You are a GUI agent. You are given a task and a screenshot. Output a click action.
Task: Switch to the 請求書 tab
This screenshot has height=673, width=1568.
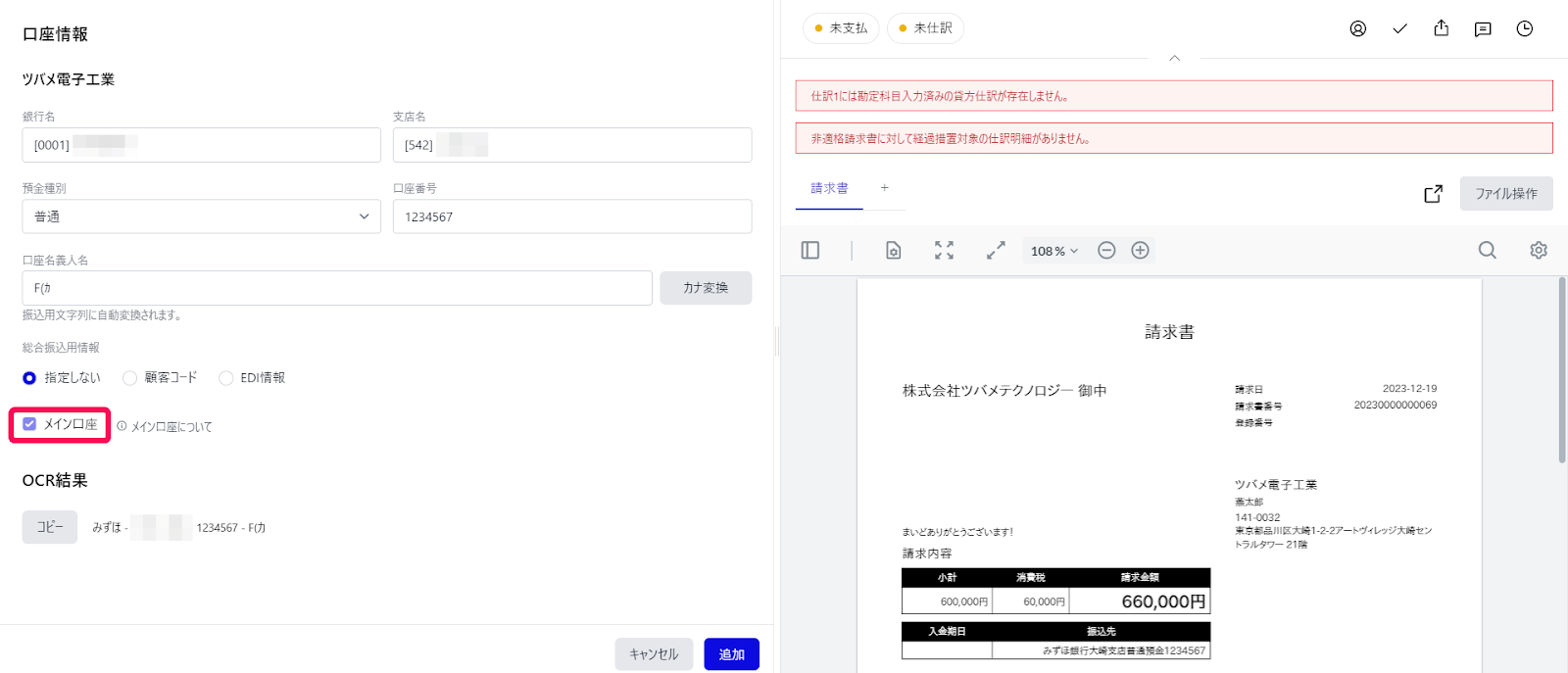829,188
